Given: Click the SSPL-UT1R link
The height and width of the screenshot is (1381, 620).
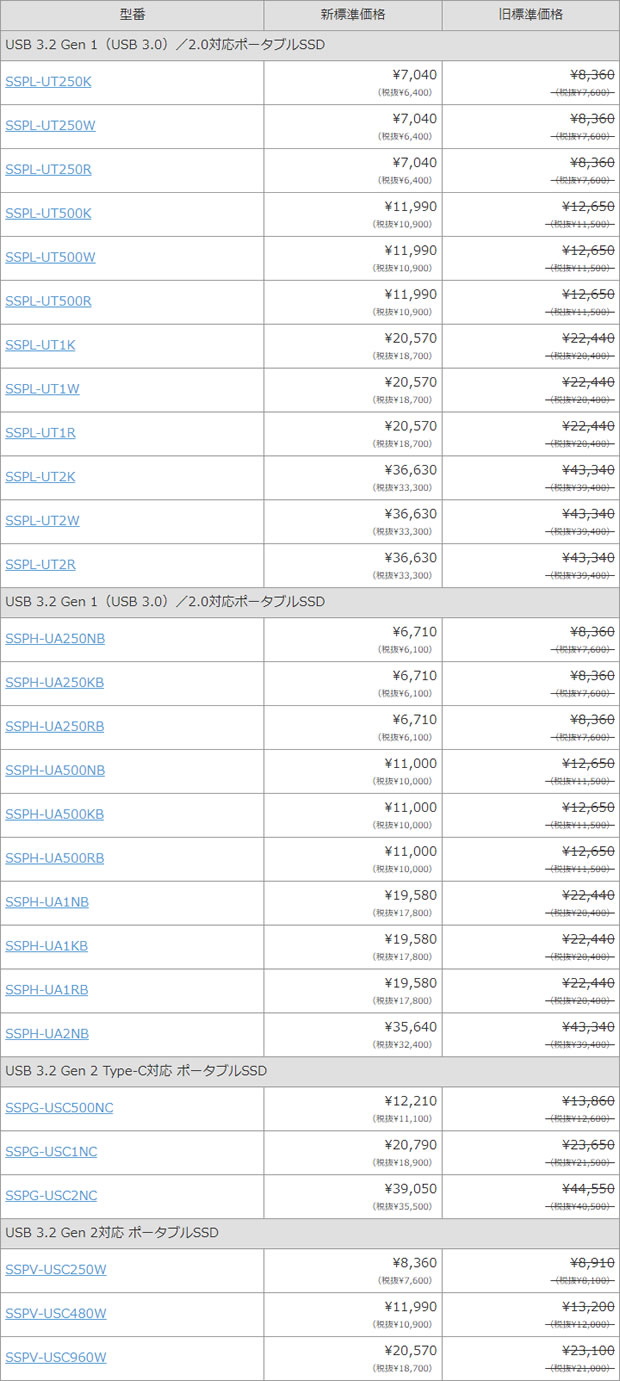Looking at the screenshot, I should (40, 433).
